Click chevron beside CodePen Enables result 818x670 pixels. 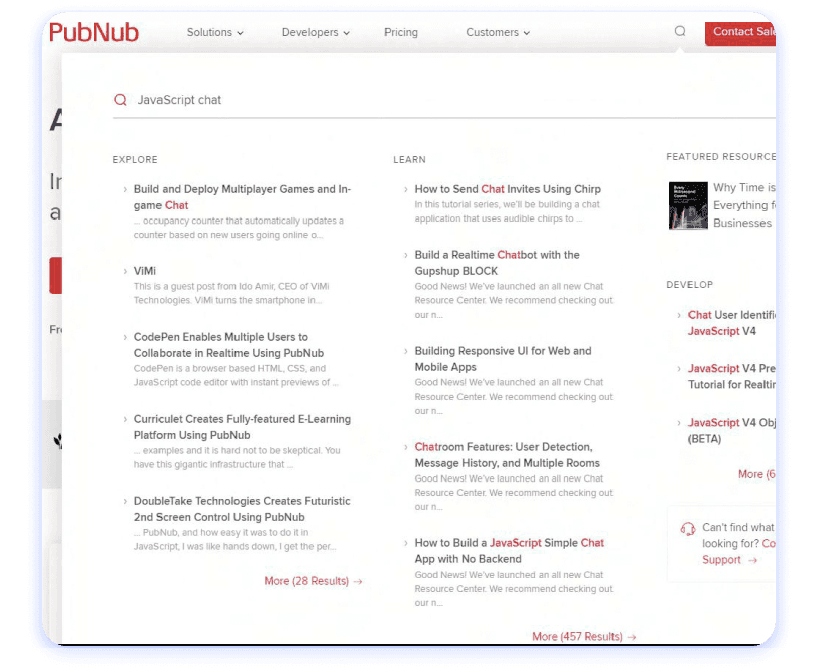125,338
